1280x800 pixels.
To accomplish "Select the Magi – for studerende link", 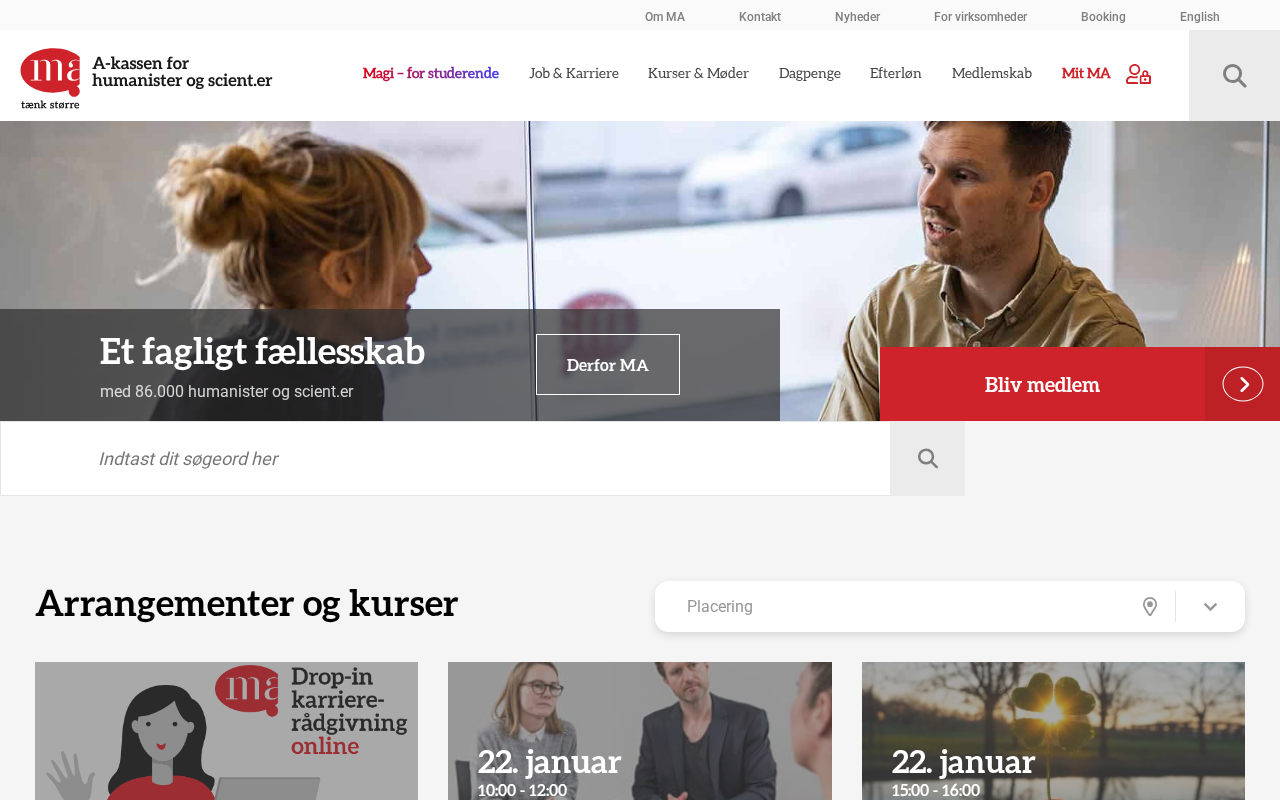I will point(431,73).
